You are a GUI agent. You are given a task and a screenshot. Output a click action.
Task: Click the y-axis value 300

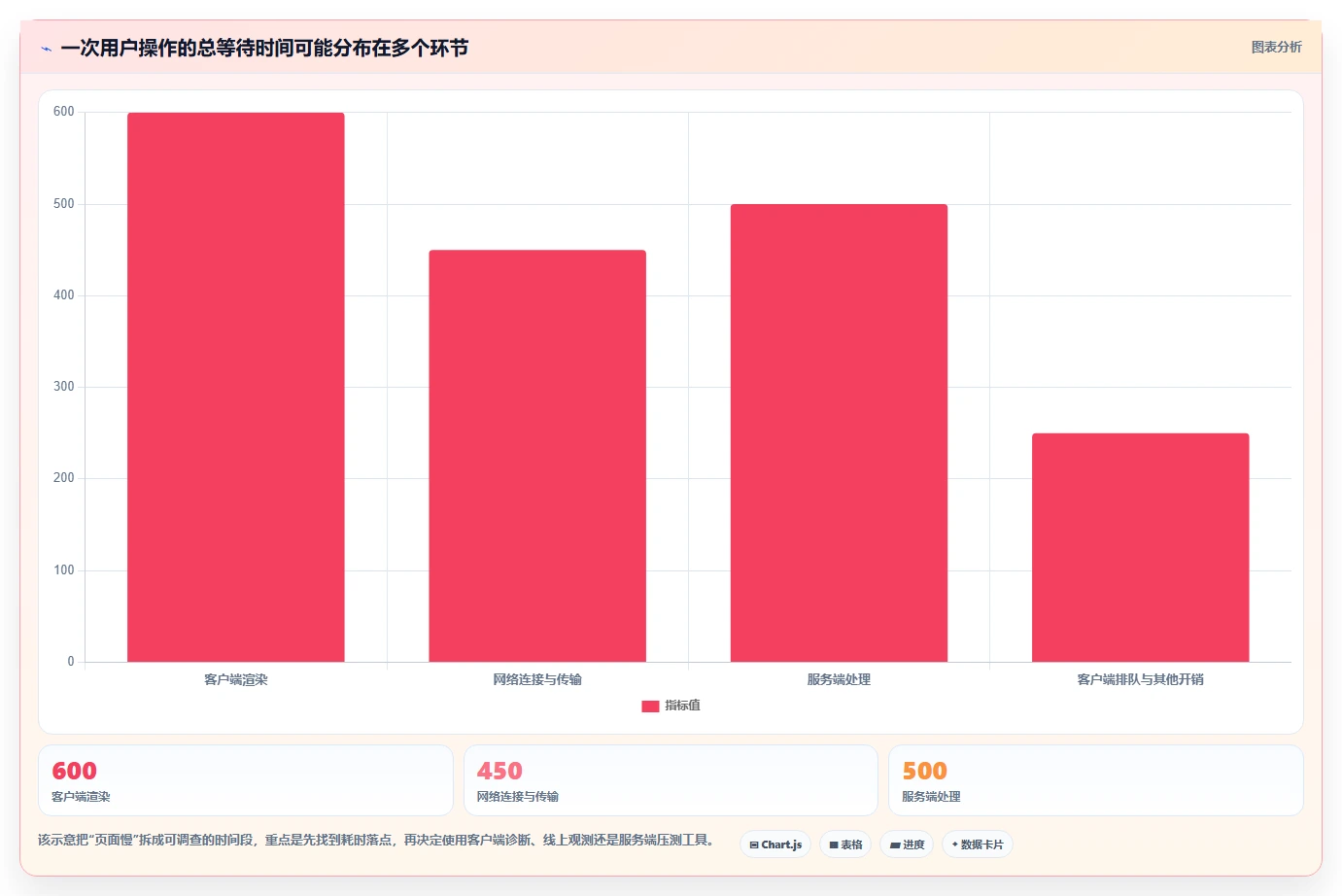click(x=64, y=387)
